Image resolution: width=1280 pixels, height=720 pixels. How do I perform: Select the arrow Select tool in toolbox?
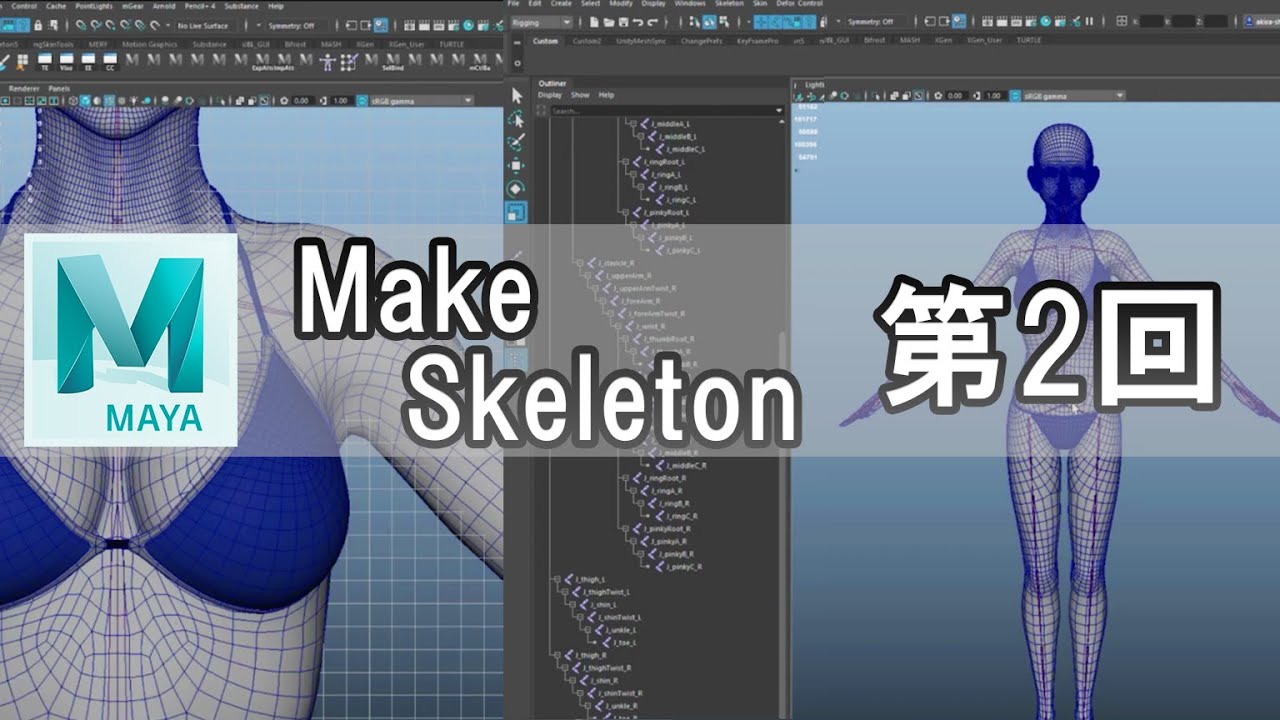click(x=516, y=96)
